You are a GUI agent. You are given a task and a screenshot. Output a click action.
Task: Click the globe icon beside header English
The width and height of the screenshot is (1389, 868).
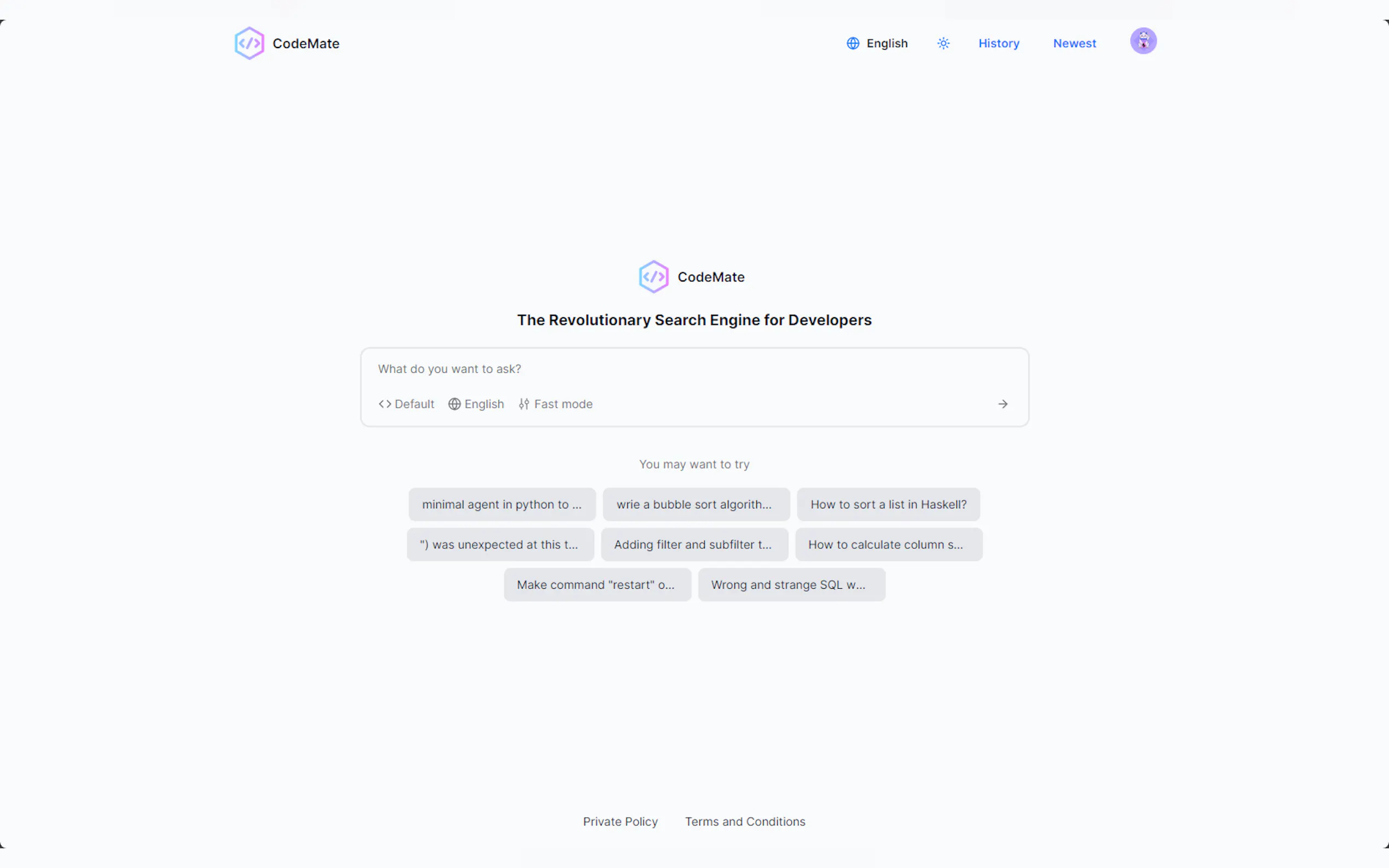tap(853, 44)
